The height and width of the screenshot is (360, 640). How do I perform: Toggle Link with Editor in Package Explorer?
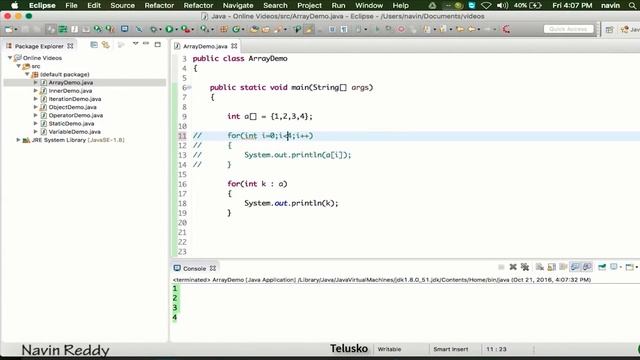pos(106,44)
